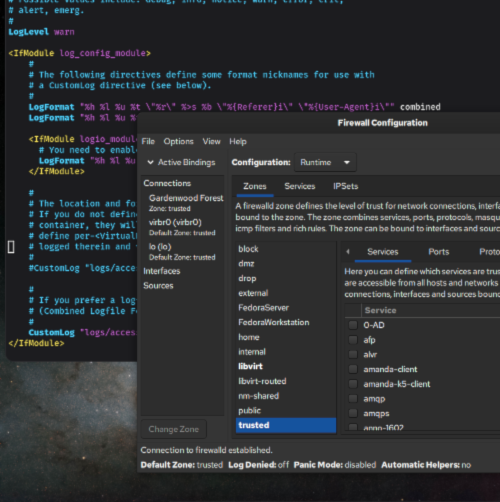Select the drop zone
500x502 pixels.
[286, 278]
